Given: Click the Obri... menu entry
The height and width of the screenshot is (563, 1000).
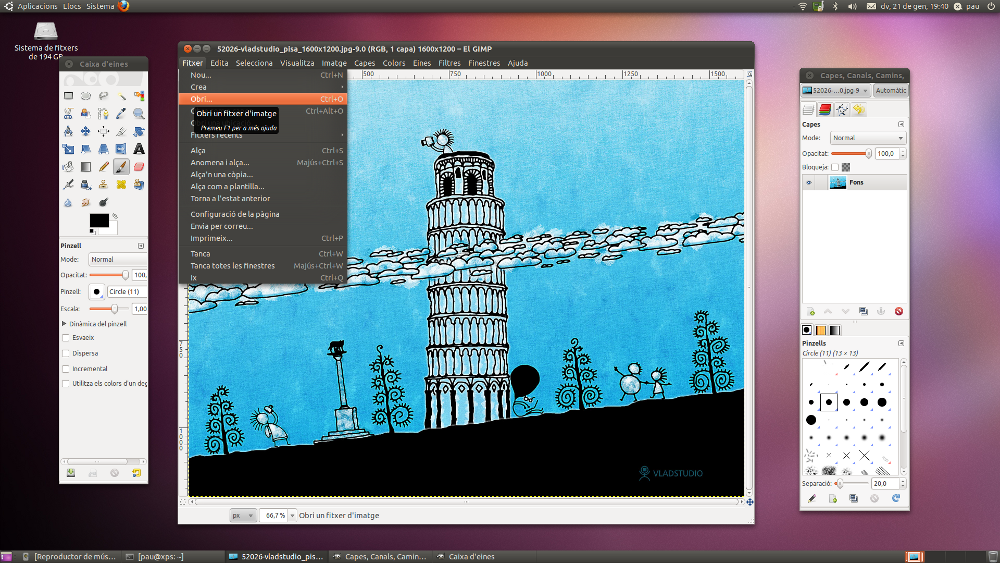Looking at the screenshot, I should [x=263, y=99].
